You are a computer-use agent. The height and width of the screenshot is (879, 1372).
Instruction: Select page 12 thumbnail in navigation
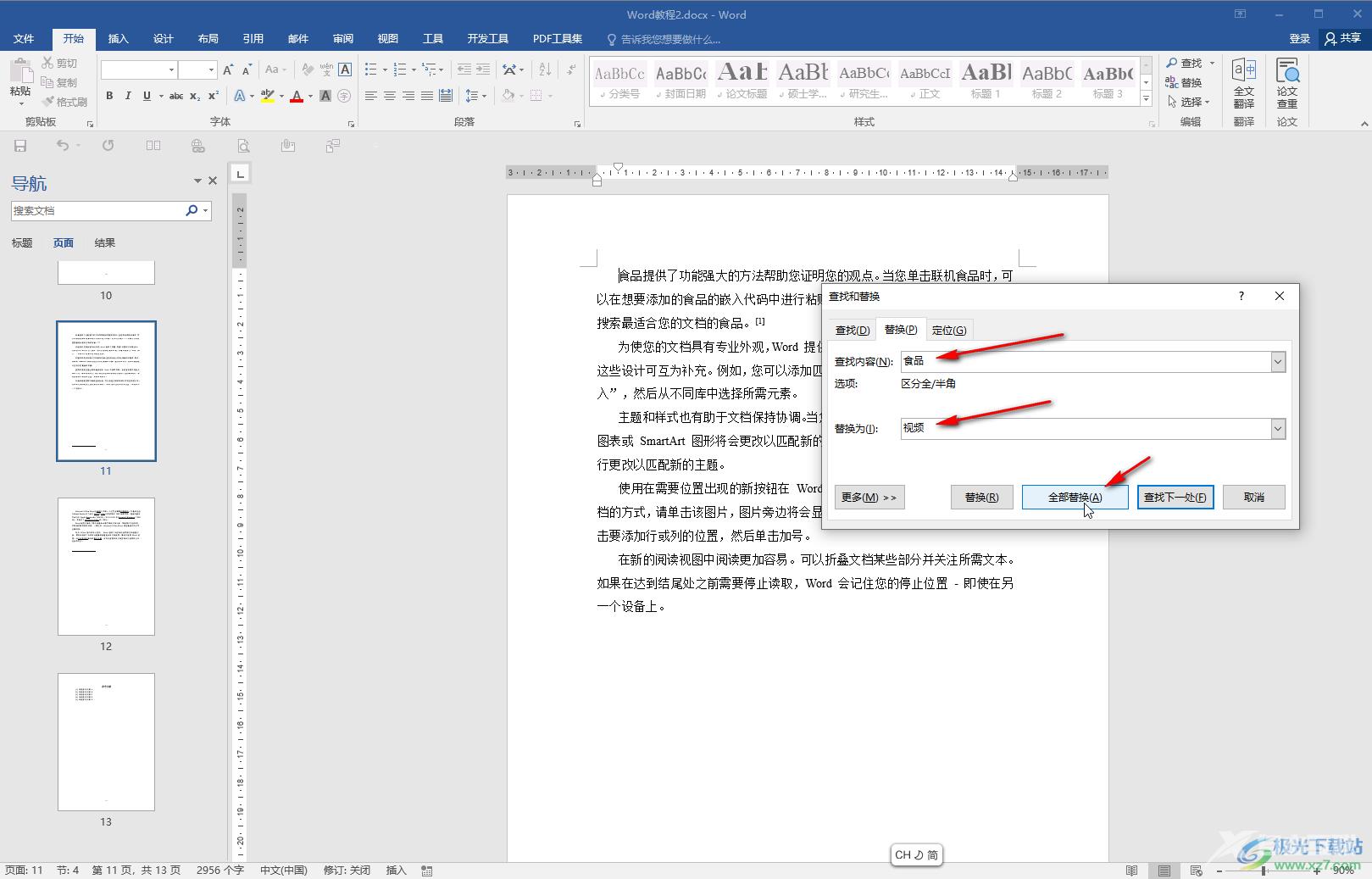[x=106, y=566]
